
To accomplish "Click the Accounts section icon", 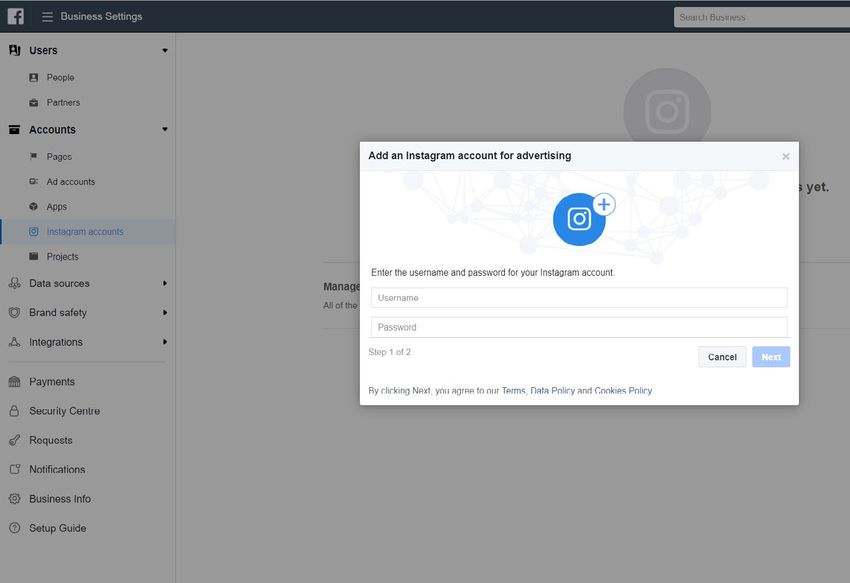I will point(15,130).
